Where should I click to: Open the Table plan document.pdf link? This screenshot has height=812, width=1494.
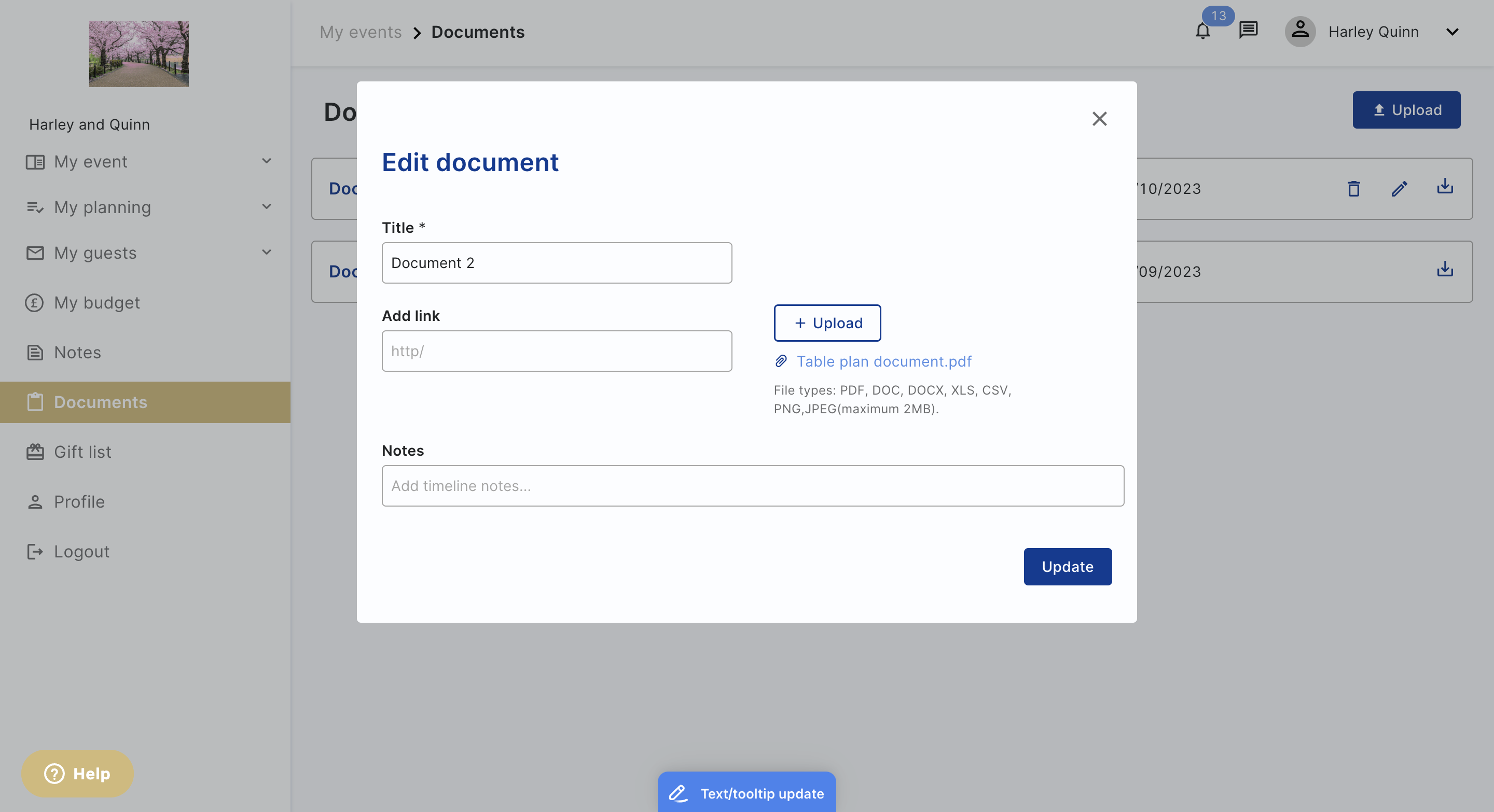884,361
